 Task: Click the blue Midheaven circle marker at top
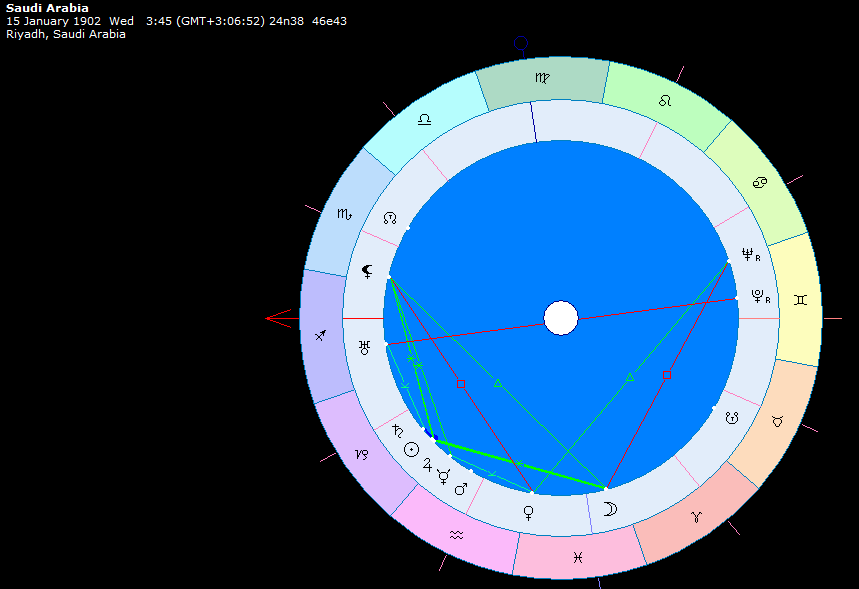(x=520, y=43)
